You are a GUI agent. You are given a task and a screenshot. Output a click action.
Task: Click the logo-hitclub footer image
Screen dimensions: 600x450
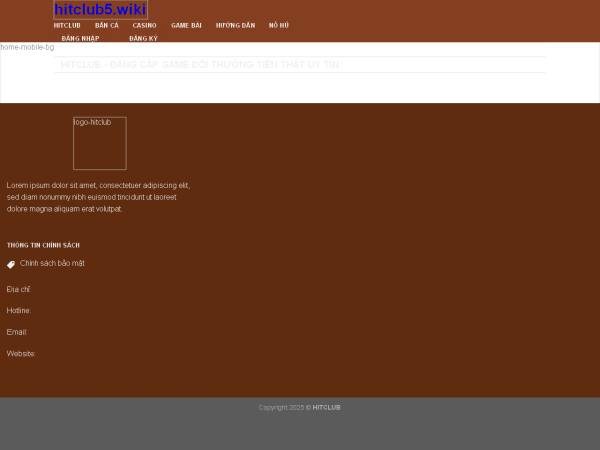coord(99,143)
